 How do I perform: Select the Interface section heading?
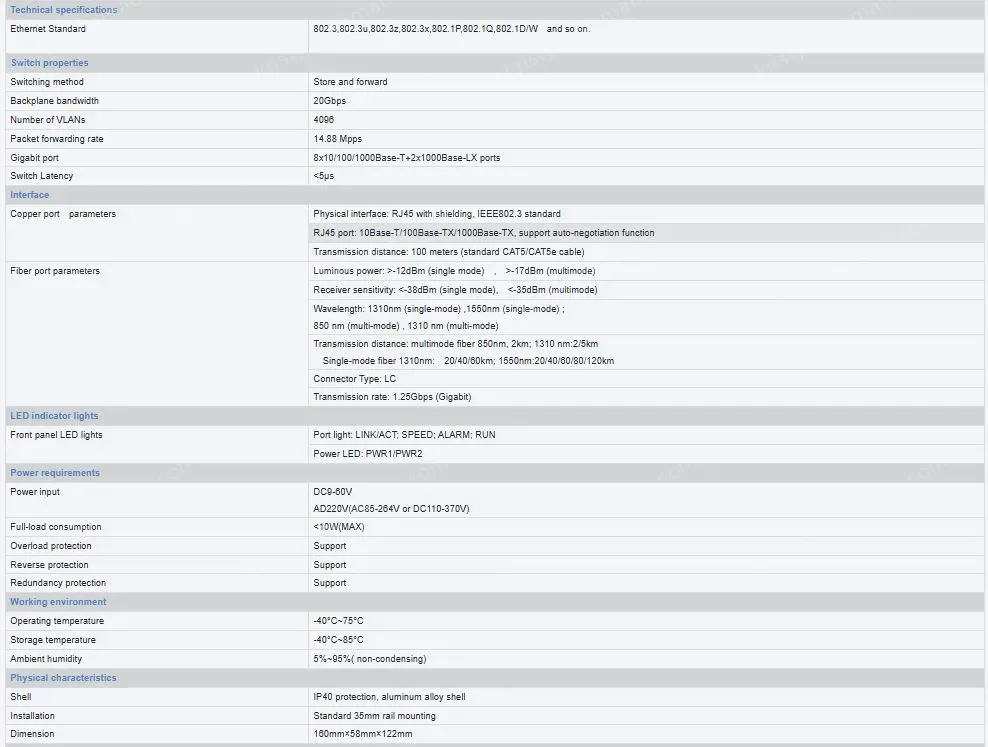click(29, 195)
